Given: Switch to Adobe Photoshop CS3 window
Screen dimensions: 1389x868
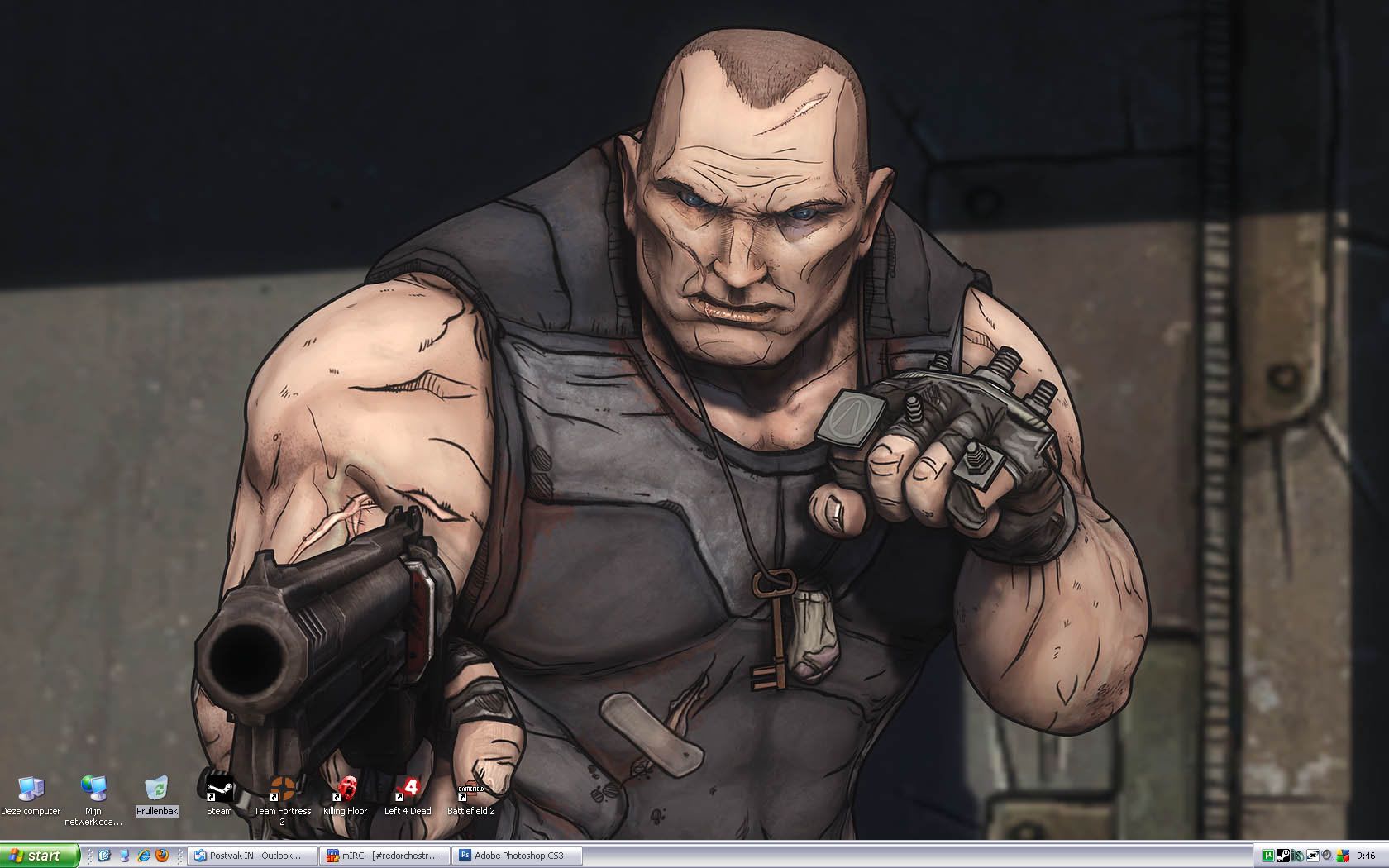Looking at the screenshot, I should [518, 856].
